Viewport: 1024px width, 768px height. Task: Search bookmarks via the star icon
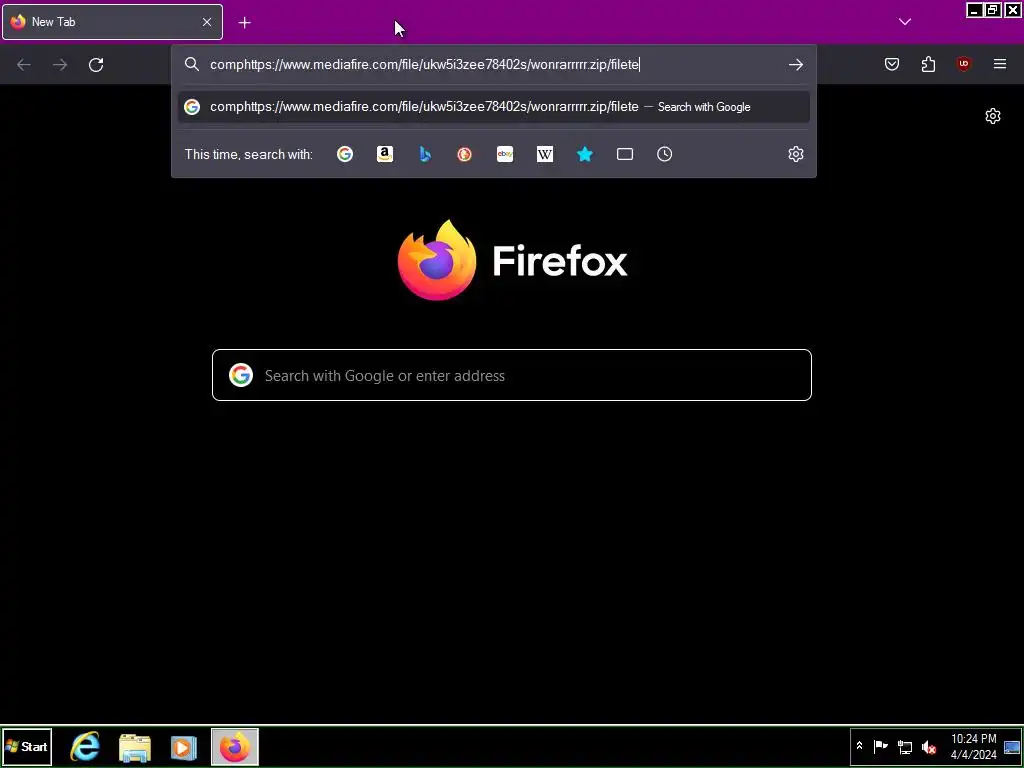point(584,154)
